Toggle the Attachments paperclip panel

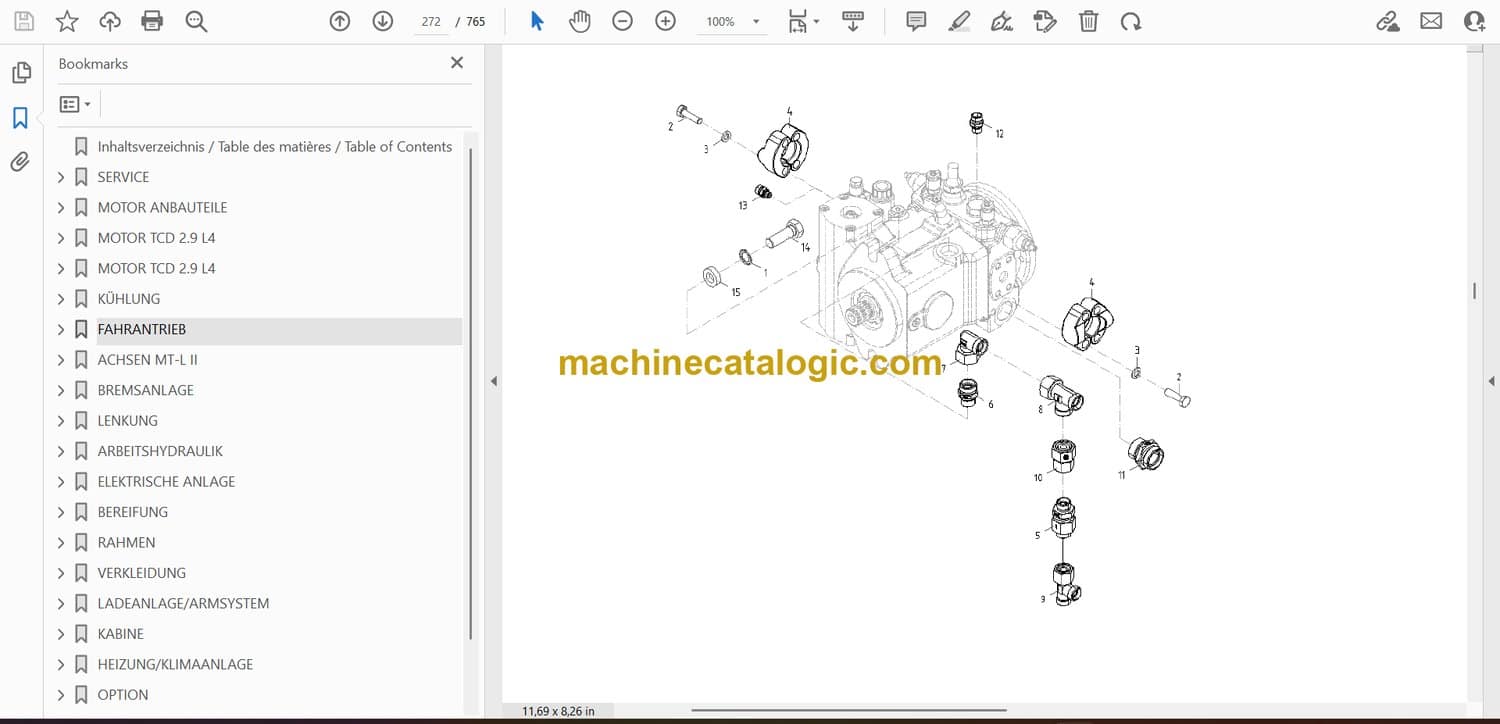tap(20, 162)
